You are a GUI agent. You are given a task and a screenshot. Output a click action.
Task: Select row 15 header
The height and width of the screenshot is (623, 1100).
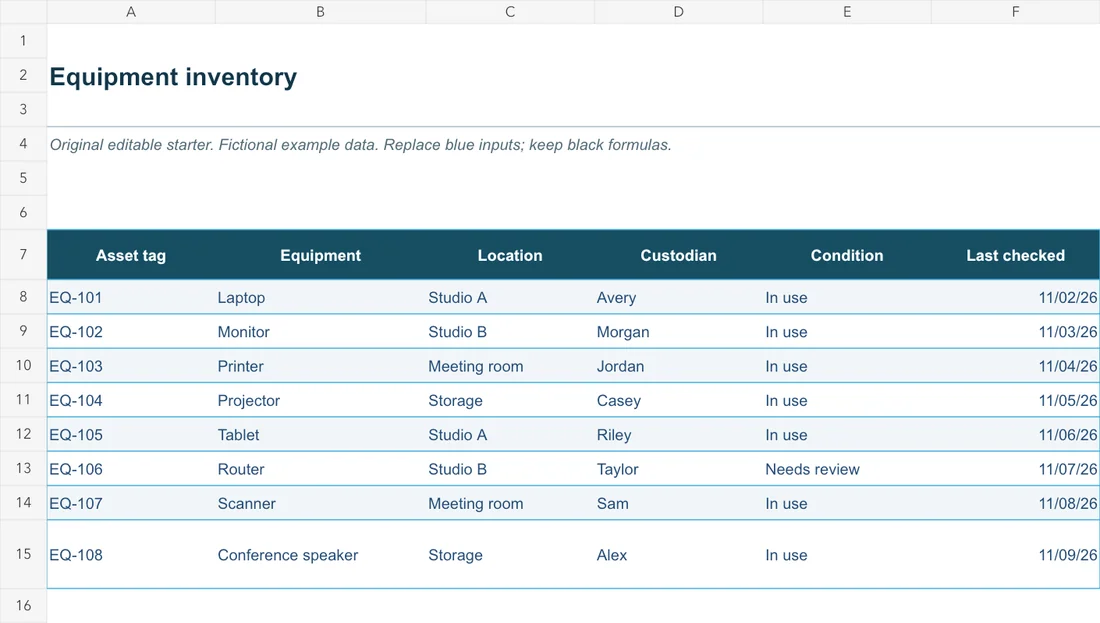point(23,554)
